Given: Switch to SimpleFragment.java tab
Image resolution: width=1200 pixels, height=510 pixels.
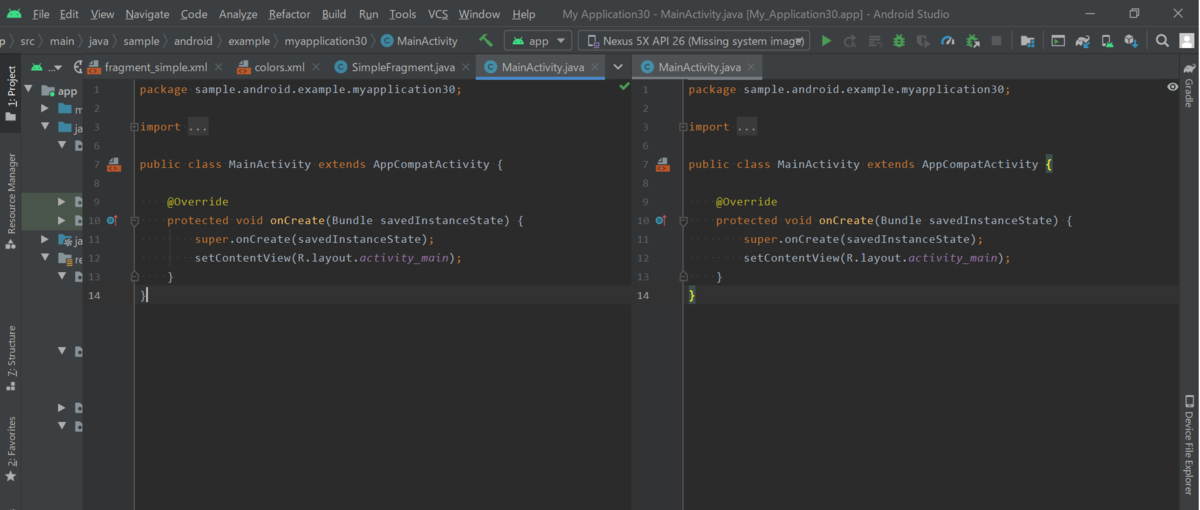Looking at the screenshot, I should click(x=401, y=67).
